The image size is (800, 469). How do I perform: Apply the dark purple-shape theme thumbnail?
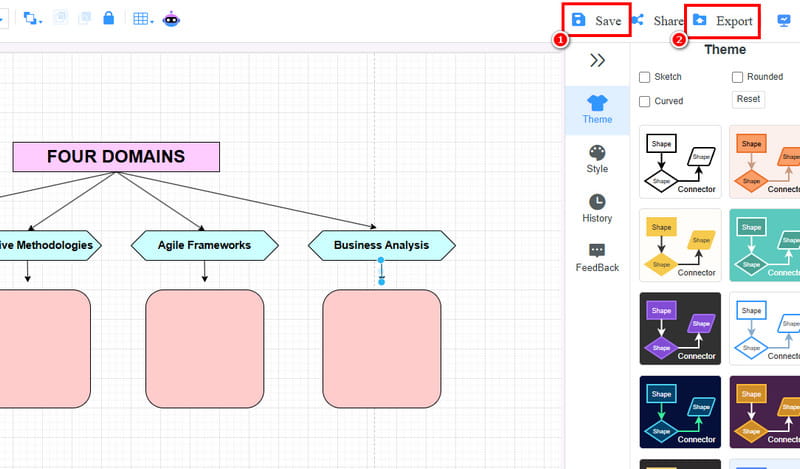[680, 328]
